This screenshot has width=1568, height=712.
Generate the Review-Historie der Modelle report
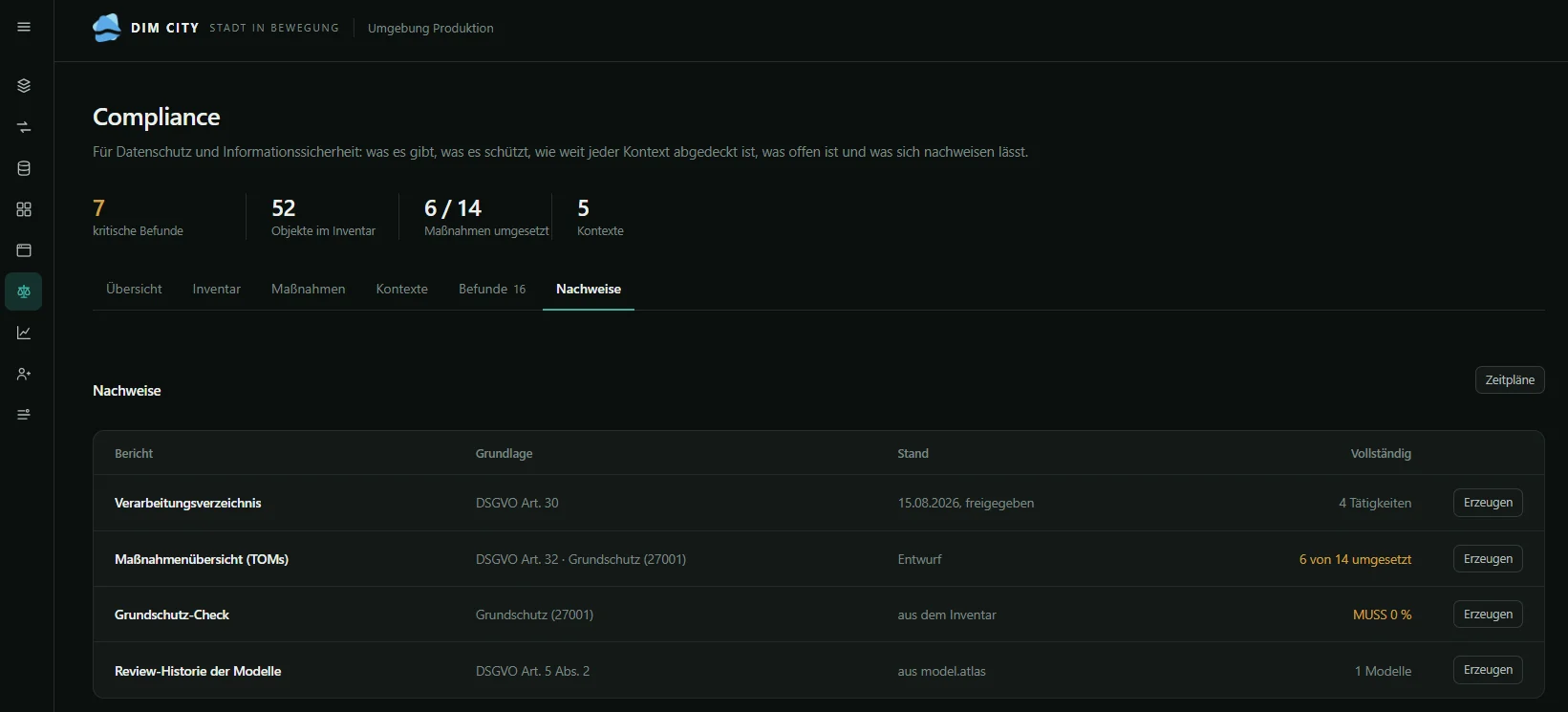[x=1488, y=670]
